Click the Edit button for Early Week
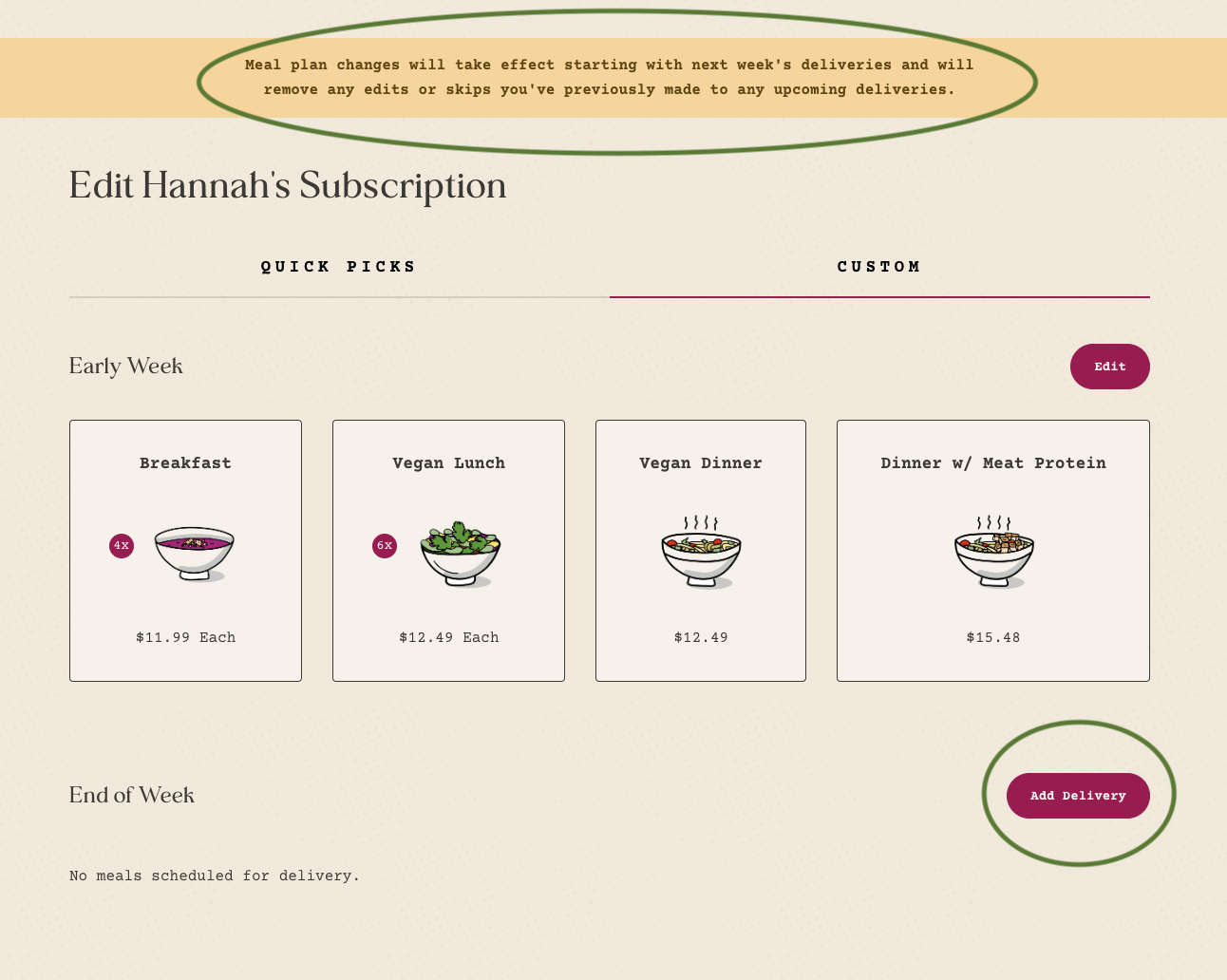The height and width of the screenshot is (980, 1227). pyautogui.click(x=1110, y=367)
